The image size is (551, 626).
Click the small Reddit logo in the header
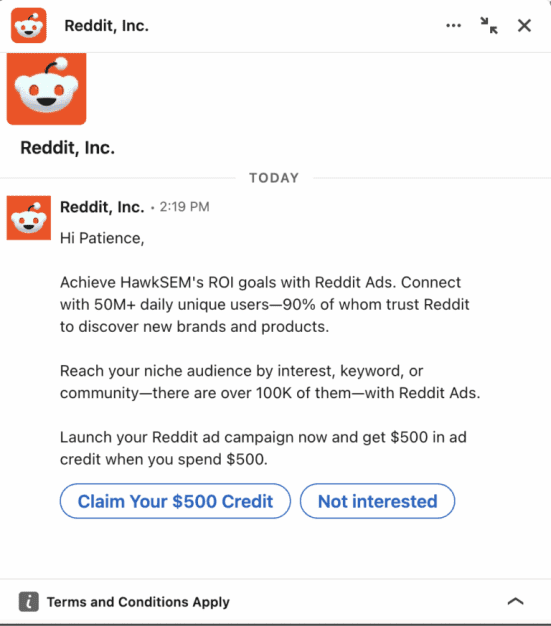click(29, 25)
